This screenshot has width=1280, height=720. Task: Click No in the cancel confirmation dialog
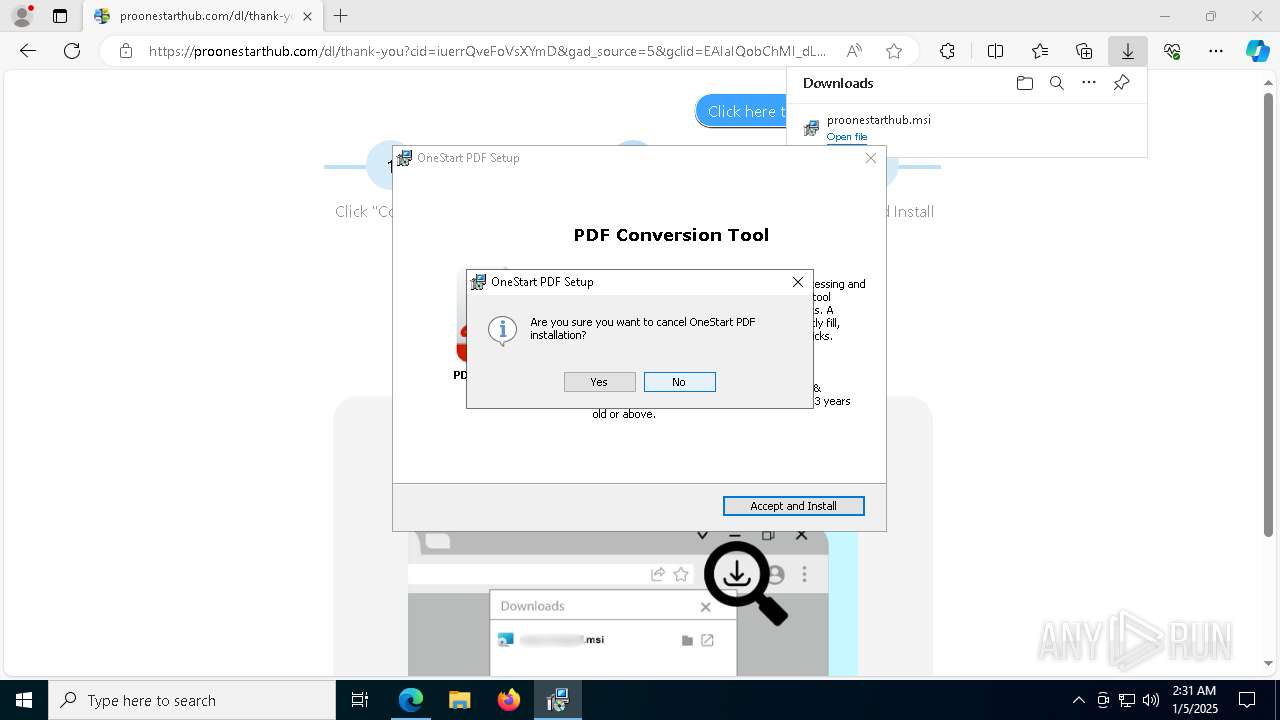pos(679,382)
